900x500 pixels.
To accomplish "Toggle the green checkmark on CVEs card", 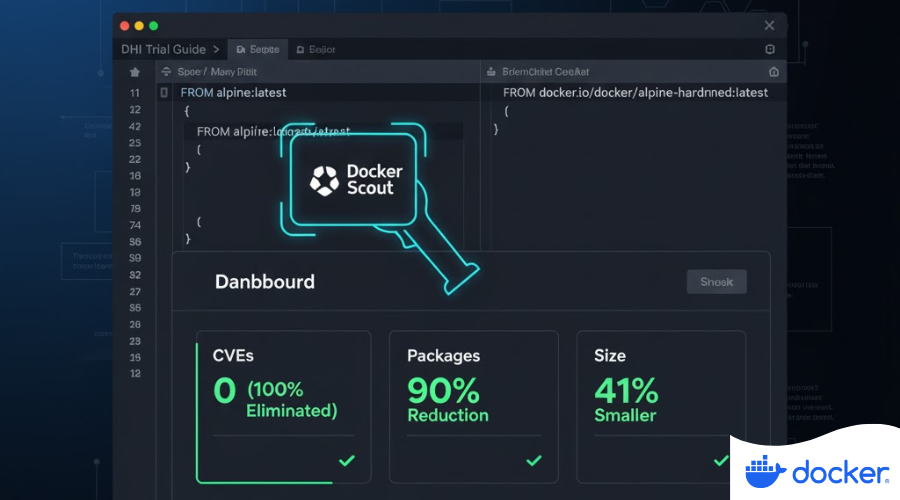I will click(346, 460).
